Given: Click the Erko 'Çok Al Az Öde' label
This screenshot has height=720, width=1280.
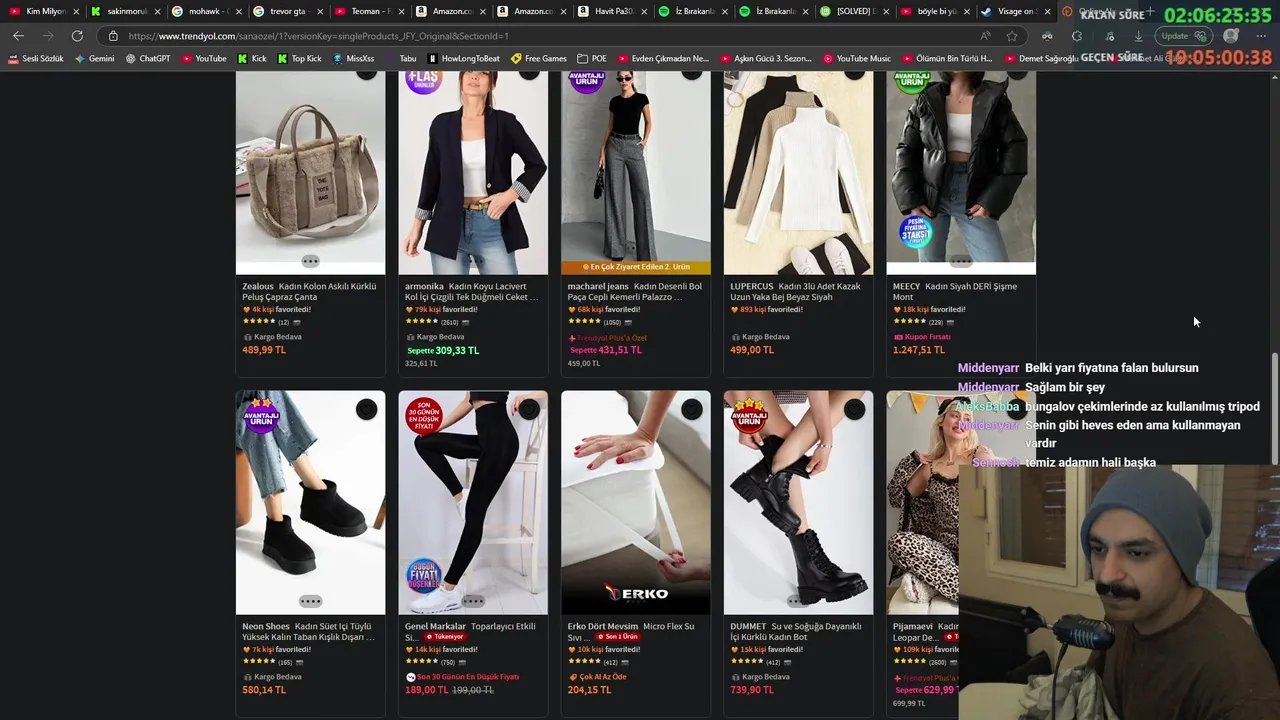Looking at the screenshot, I should [597, 677].
